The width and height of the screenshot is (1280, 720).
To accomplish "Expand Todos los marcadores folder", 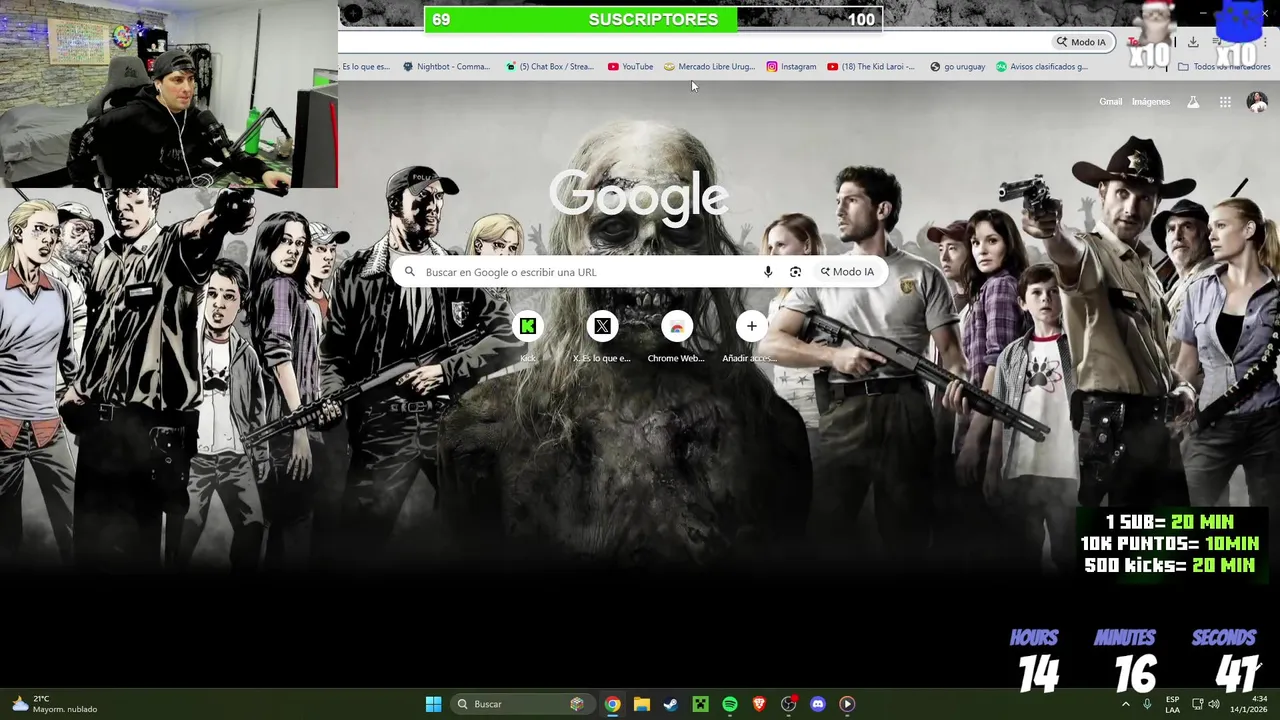I will coord(1224,67).
